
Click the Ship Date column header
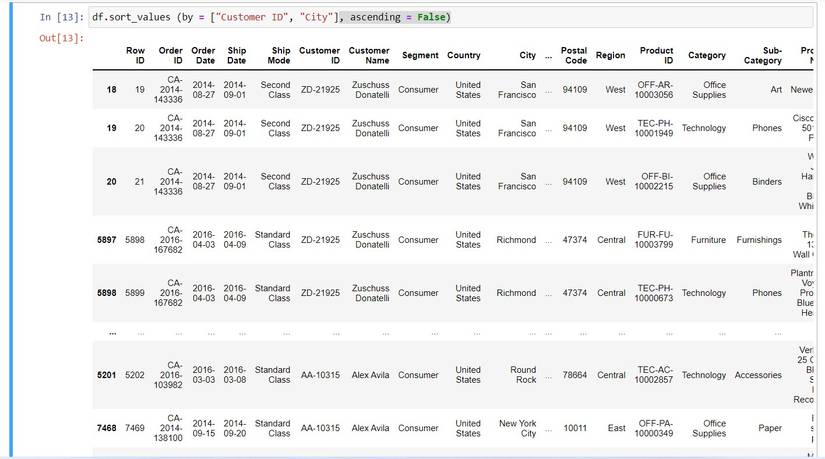(236, 55)
